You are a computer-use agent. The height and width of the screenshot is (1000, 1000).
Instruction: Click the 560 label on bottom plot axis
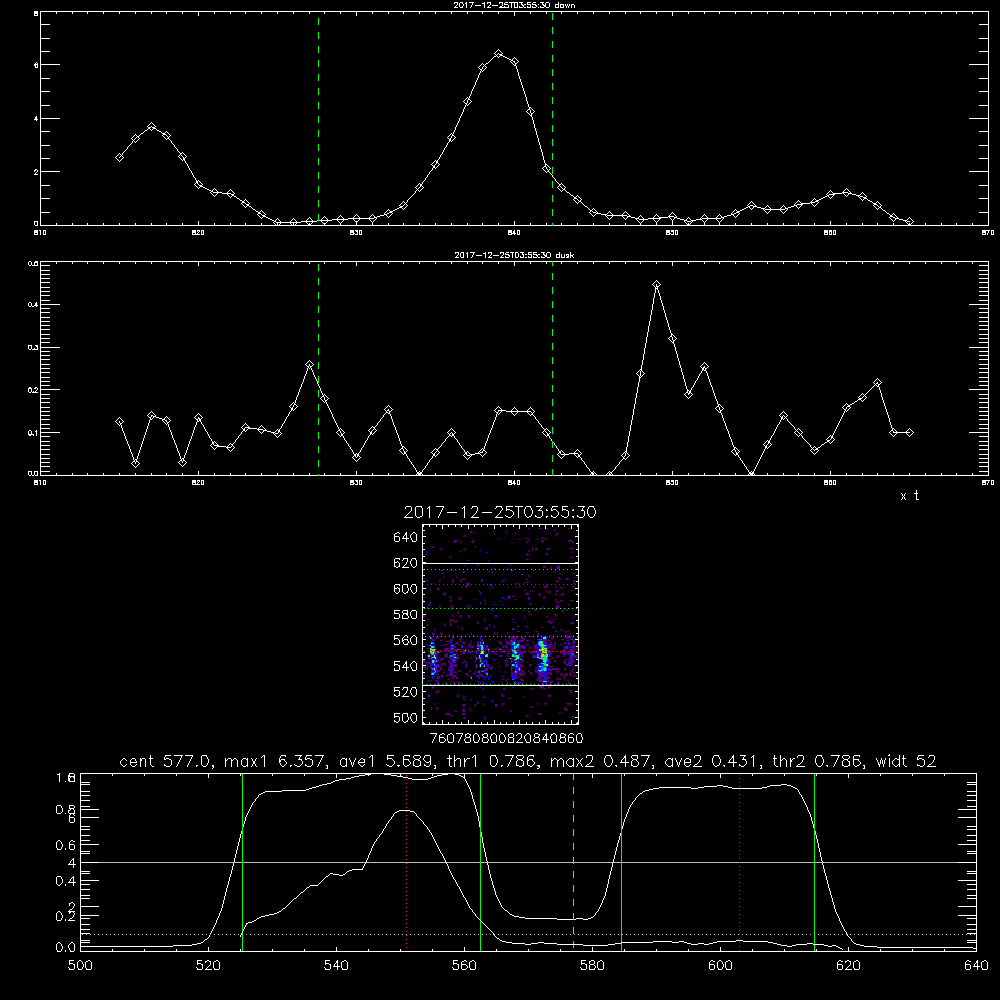click(464, 966)
